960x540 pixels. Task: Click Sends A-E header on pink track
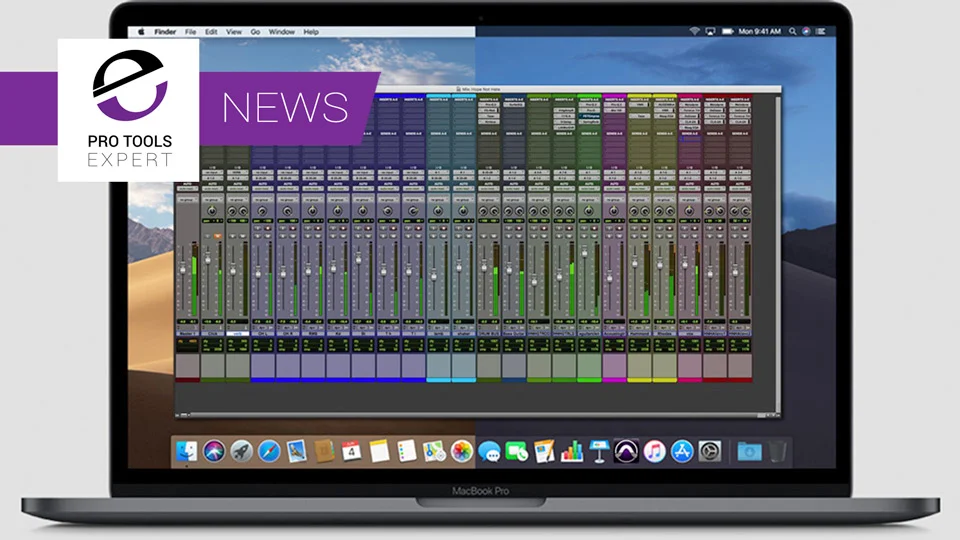pos(689,133)
